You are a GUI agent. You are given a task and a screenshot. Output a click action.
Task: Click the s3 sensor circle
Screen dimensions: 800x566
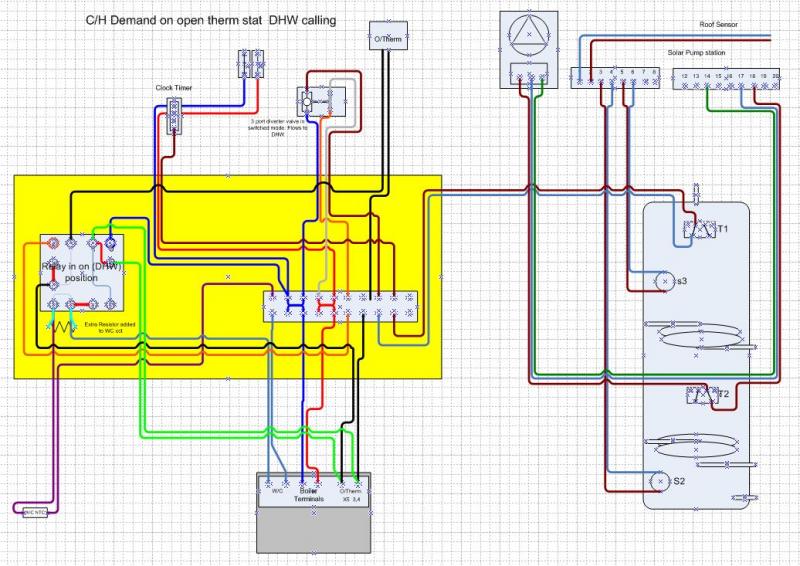click(x=661, y=282)
